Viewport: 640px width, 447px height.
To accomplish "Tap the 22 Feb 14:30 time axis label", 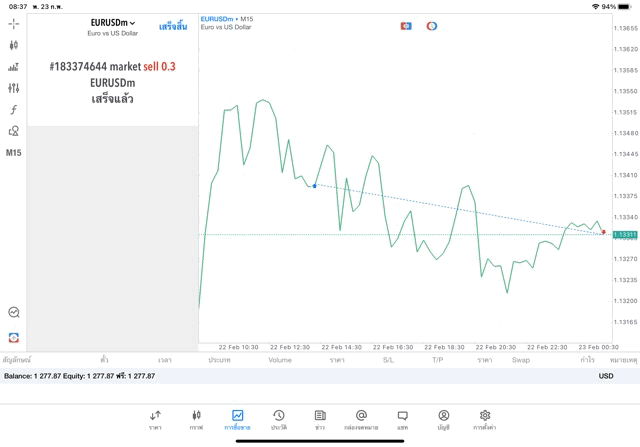I will (342, 347).
